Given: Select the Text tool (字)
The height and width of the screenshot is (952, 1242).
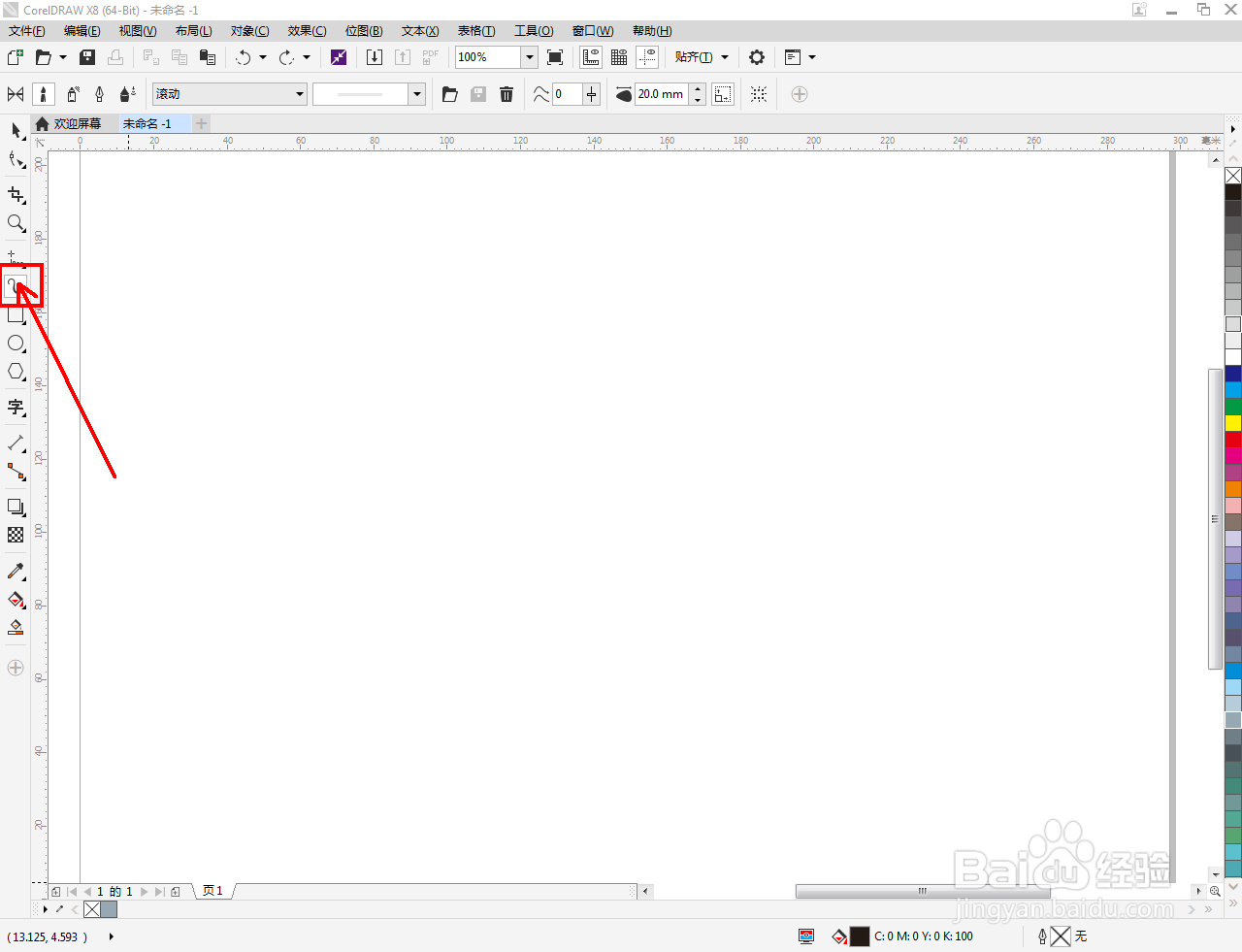Looking at the screenshot, I should pyautogui.click(x=16, y=408).
